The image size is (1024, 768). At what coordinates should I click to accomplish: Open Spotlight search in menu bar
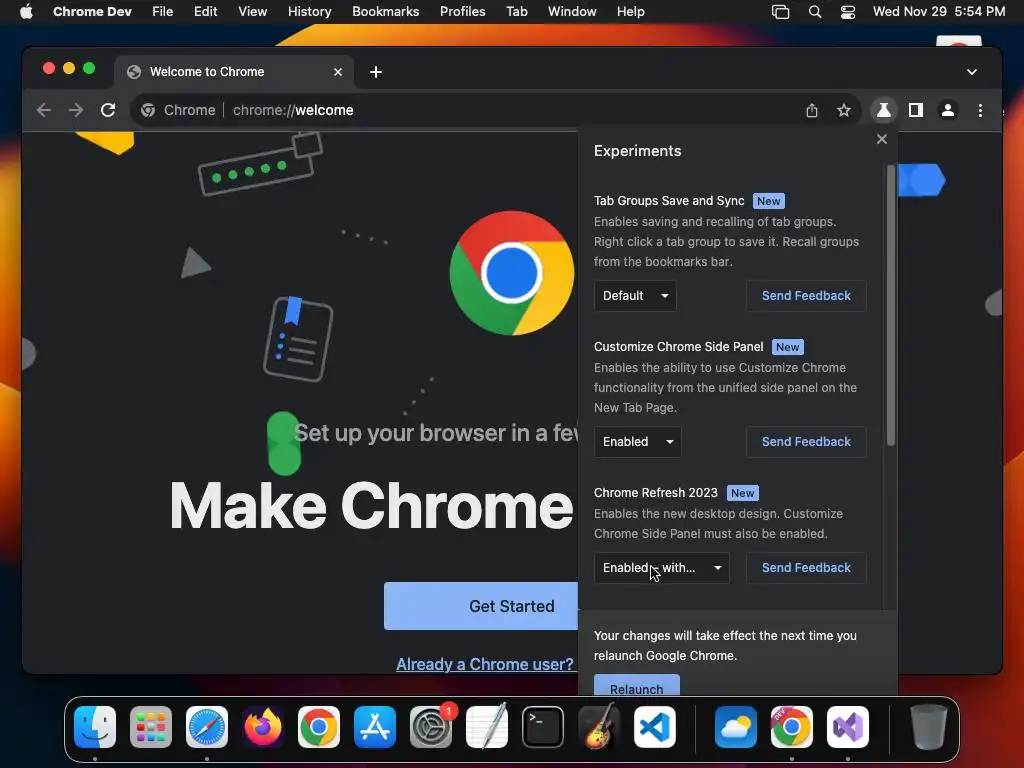click(815, 11)
